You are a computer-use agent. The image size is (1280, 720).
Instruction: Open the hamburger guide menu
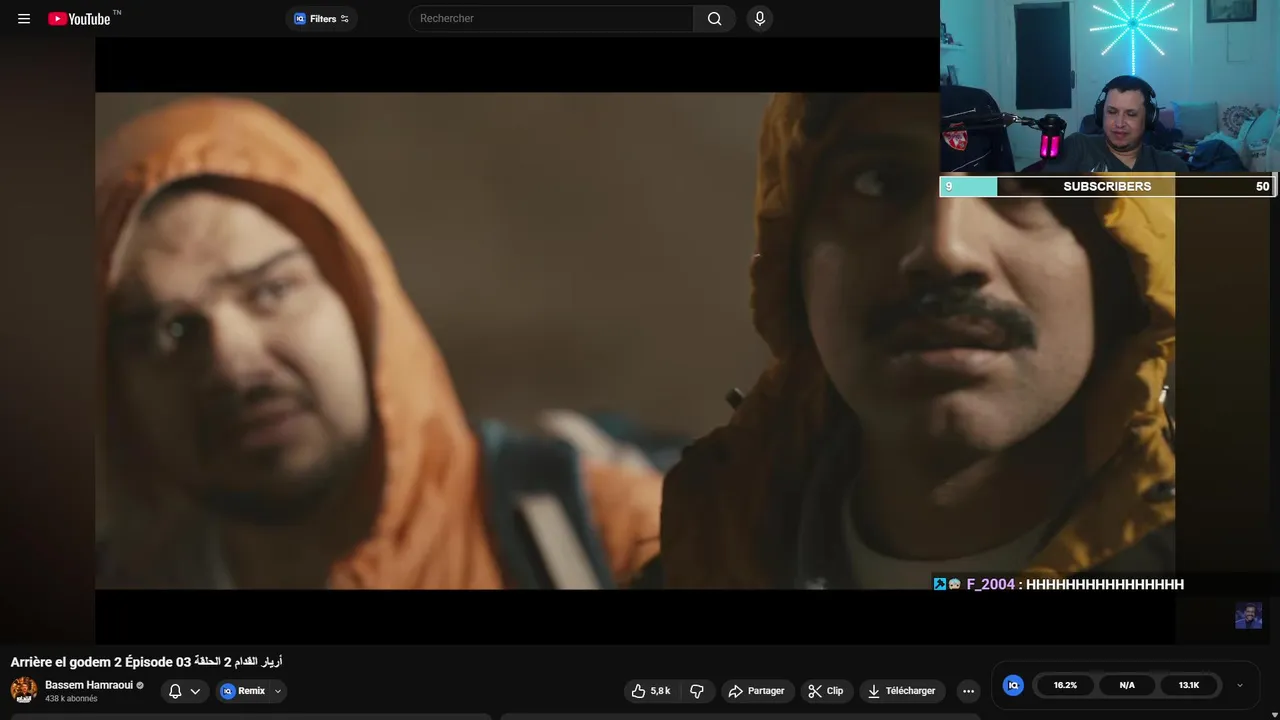point(24,19)
